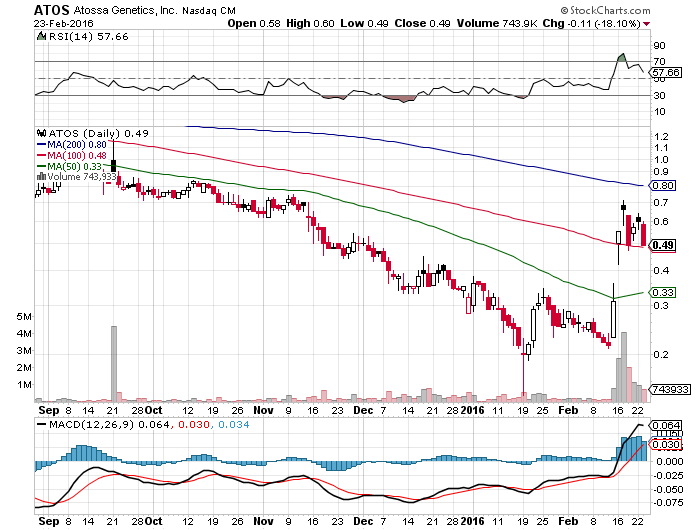Click the Nasdaq CM exchange label
The height and width of the screenshot is (530, 700).
click(x=209, y=10)
